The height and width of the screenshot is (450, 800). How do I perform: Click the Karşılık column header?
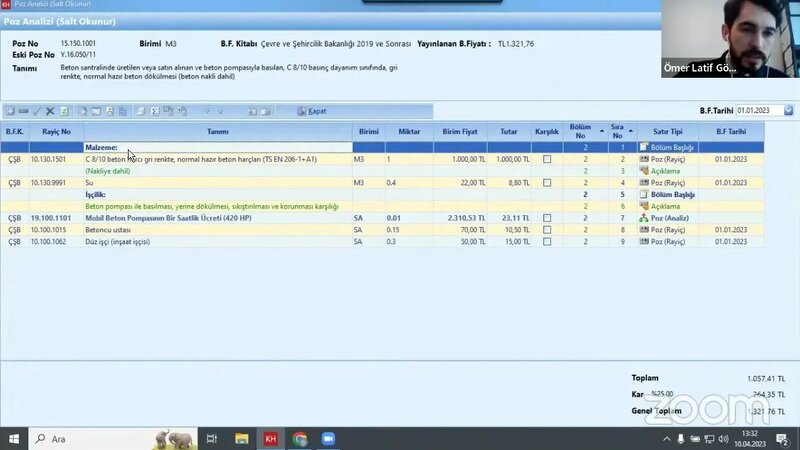(x=547, y=132)
